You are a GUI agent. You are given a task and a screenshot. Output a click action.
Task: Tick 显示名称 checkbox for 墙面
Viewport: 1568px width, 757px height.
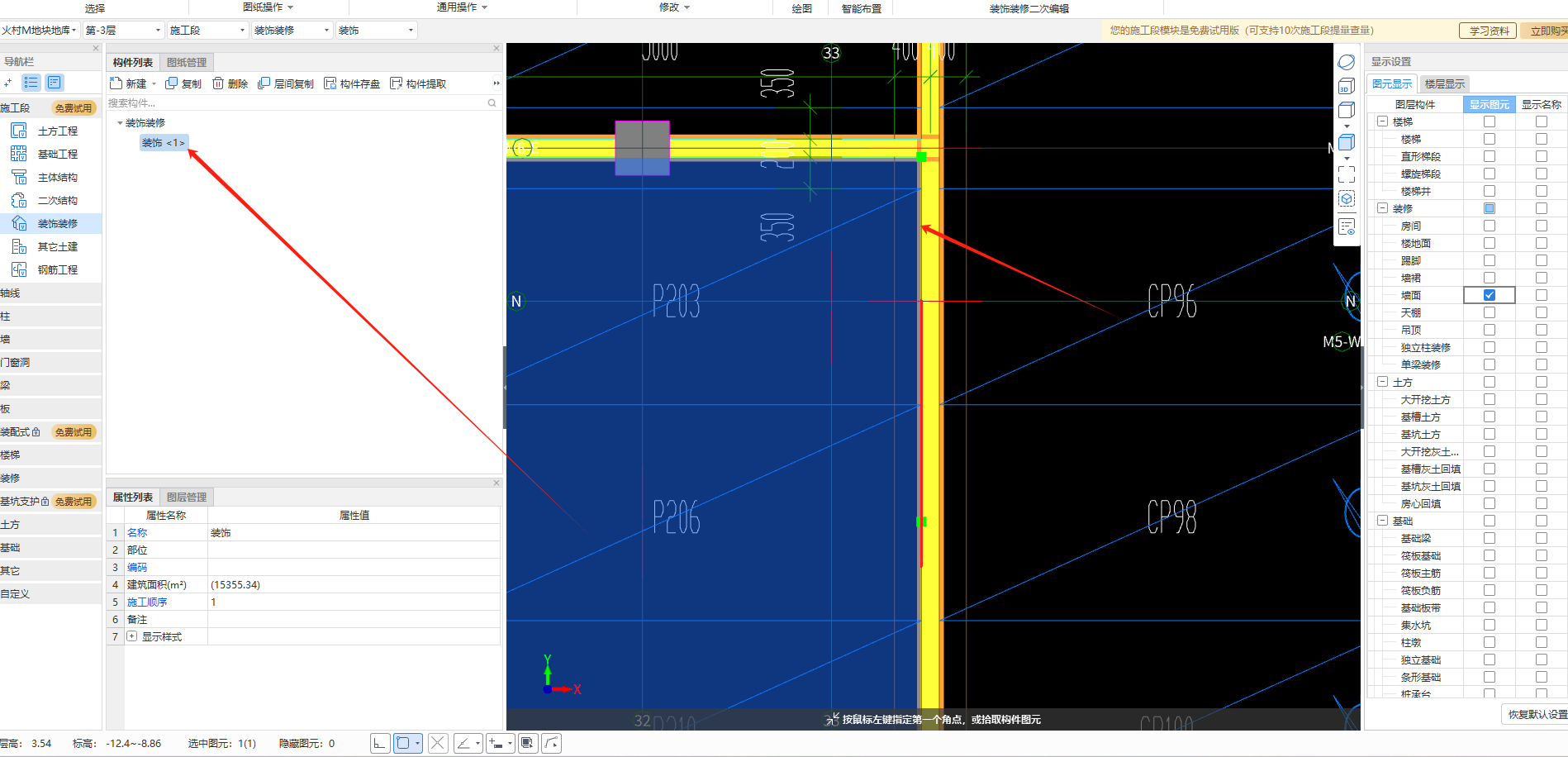point(1542,295)
